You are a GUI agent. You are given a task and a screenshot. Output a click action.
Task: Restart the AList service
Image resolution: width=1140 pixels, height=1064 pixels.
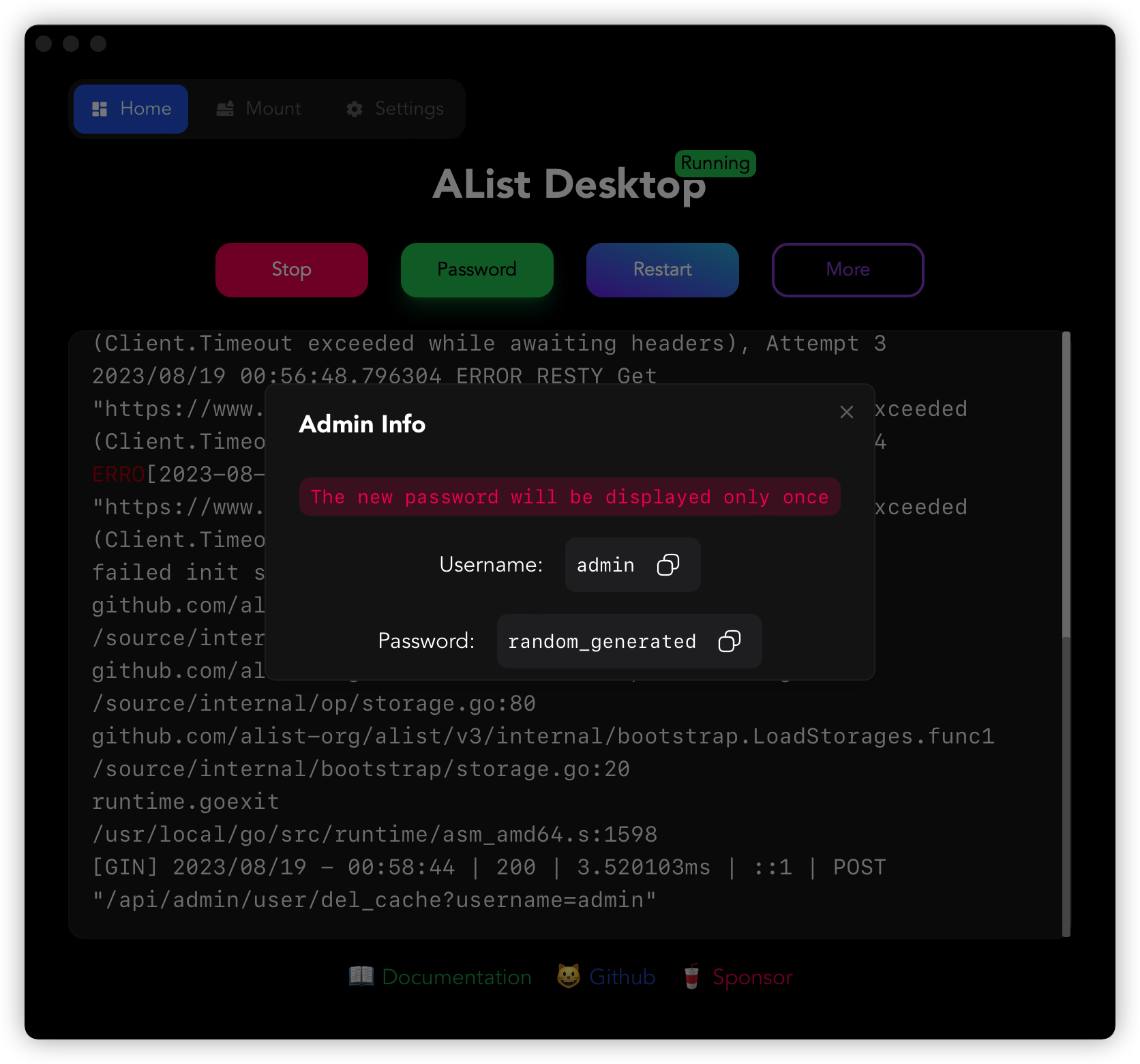[663, 270]
